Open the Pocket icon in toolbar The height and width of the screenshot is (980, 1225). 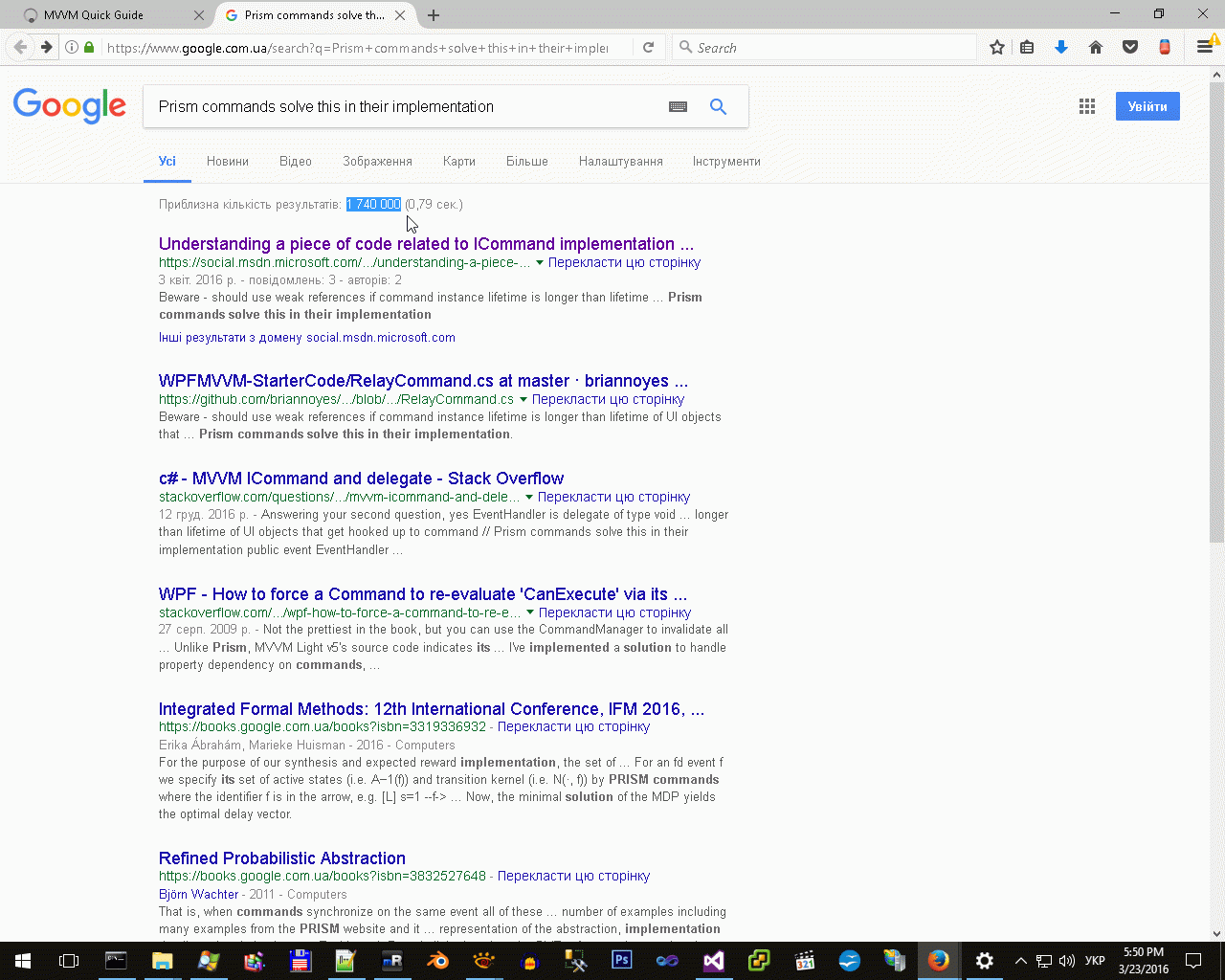[x=1130, y=47]
